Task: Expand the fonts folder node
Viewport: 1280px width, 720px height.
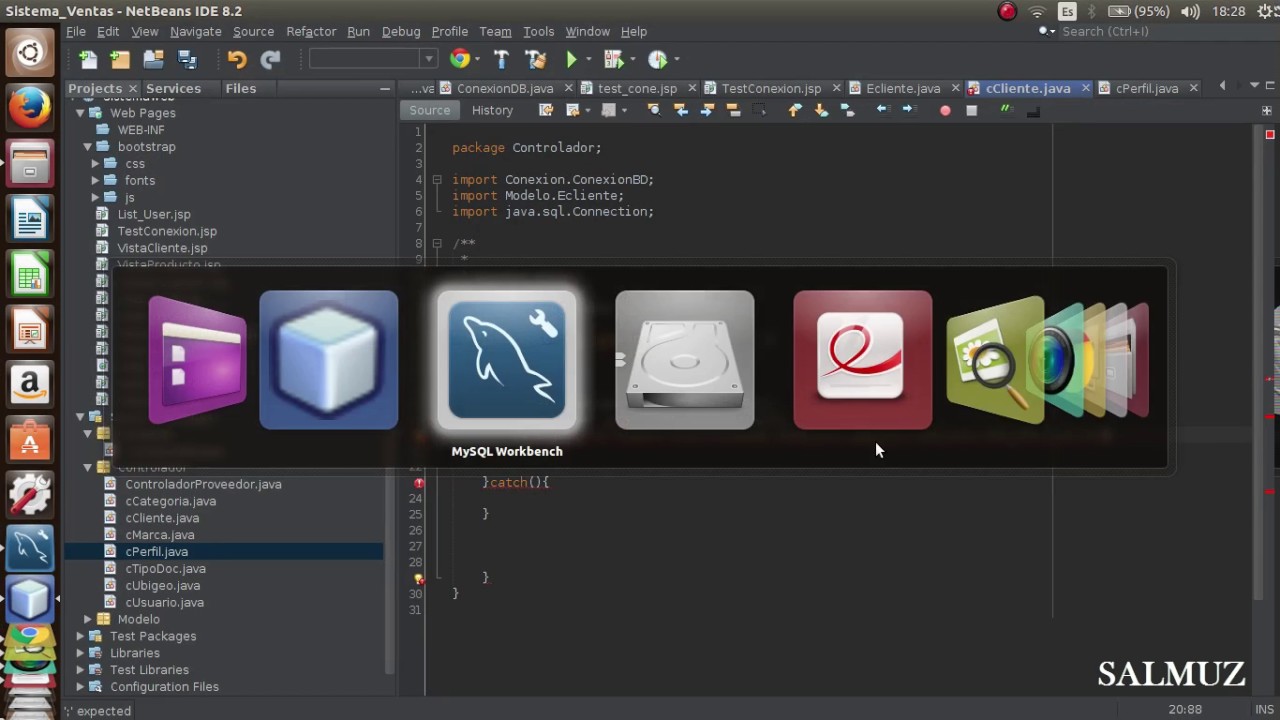Action: tap(96, 181)
